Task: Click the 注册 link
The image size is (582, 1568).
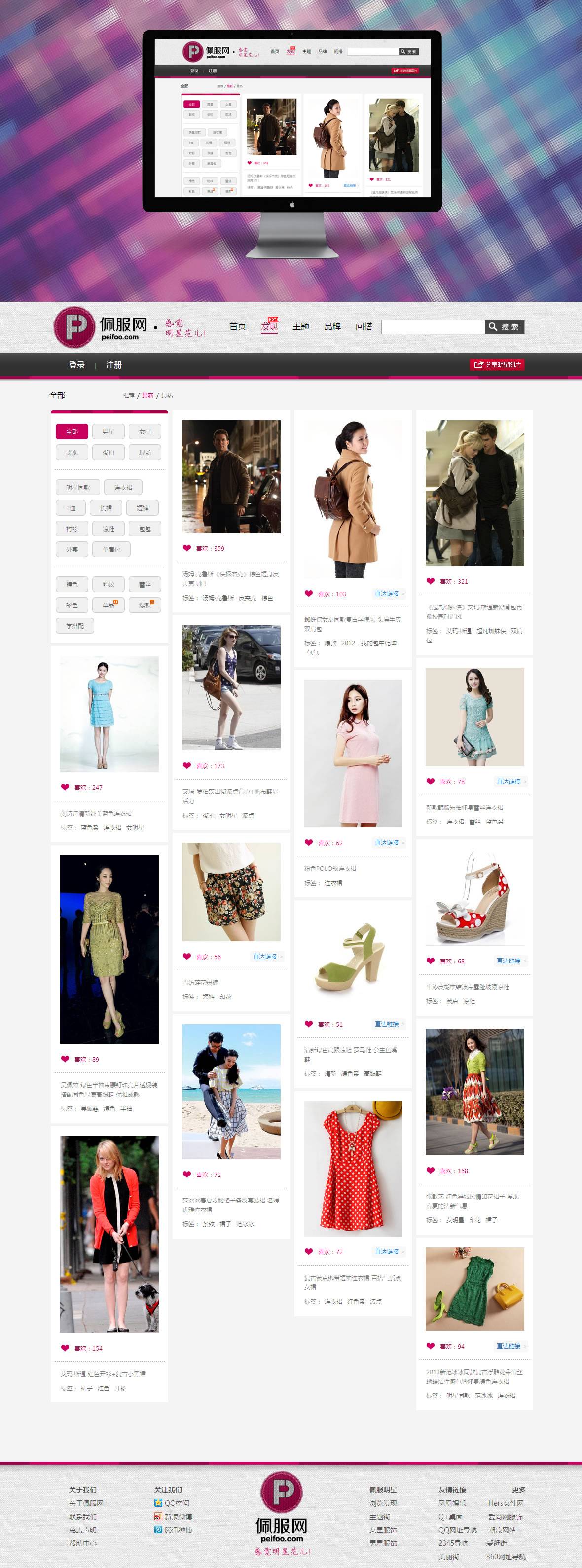Action: click(x=114, y=365)
